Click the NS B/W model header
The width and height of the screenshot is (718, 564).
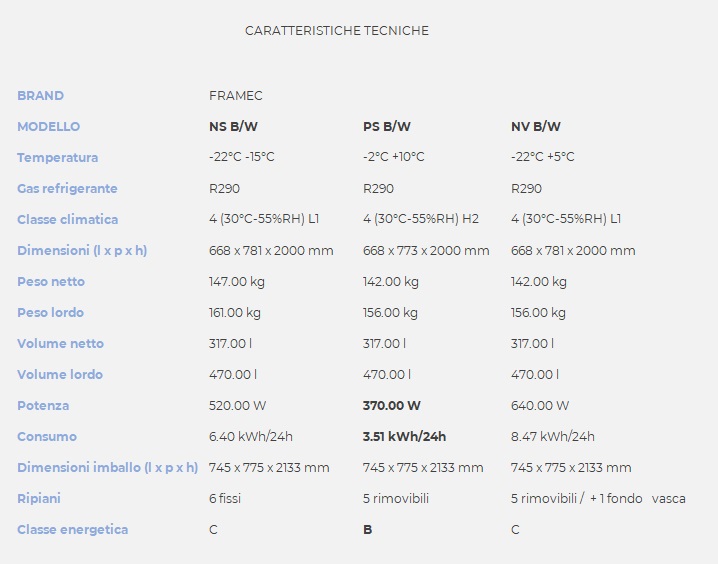(x=234, y=127)
